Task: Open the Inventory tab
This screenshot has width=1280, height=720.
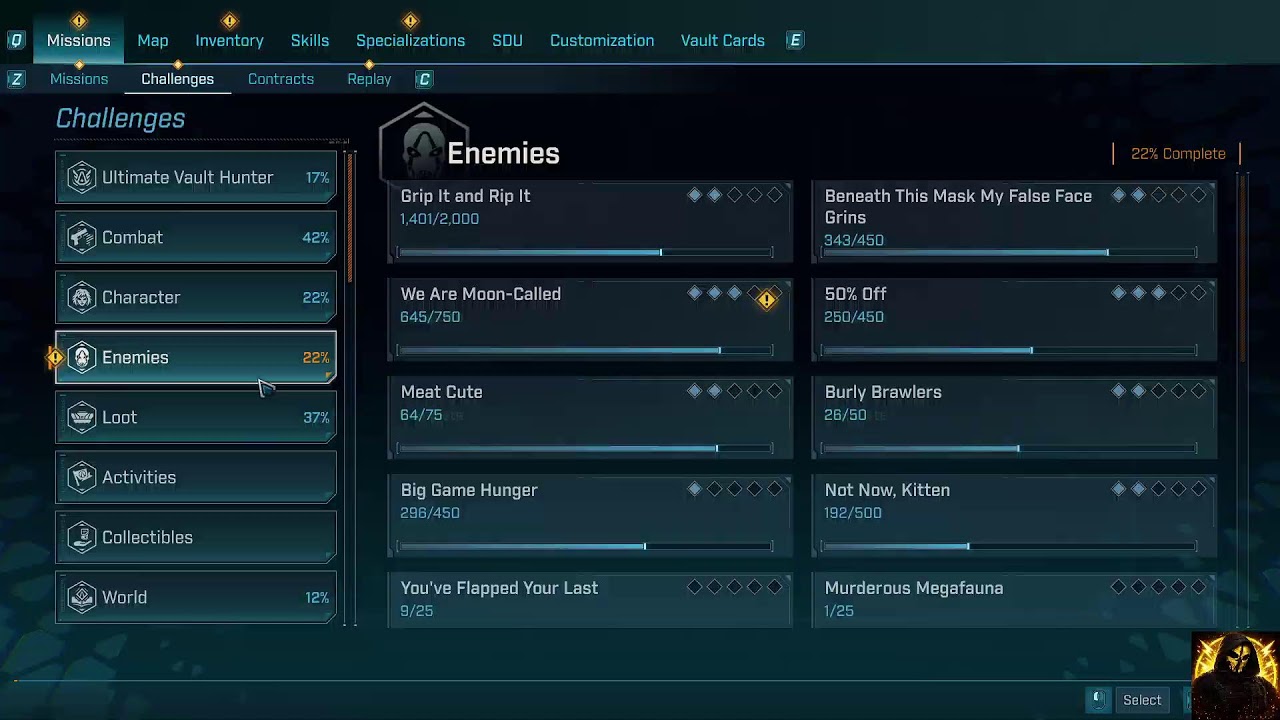Action: [230, 40]
